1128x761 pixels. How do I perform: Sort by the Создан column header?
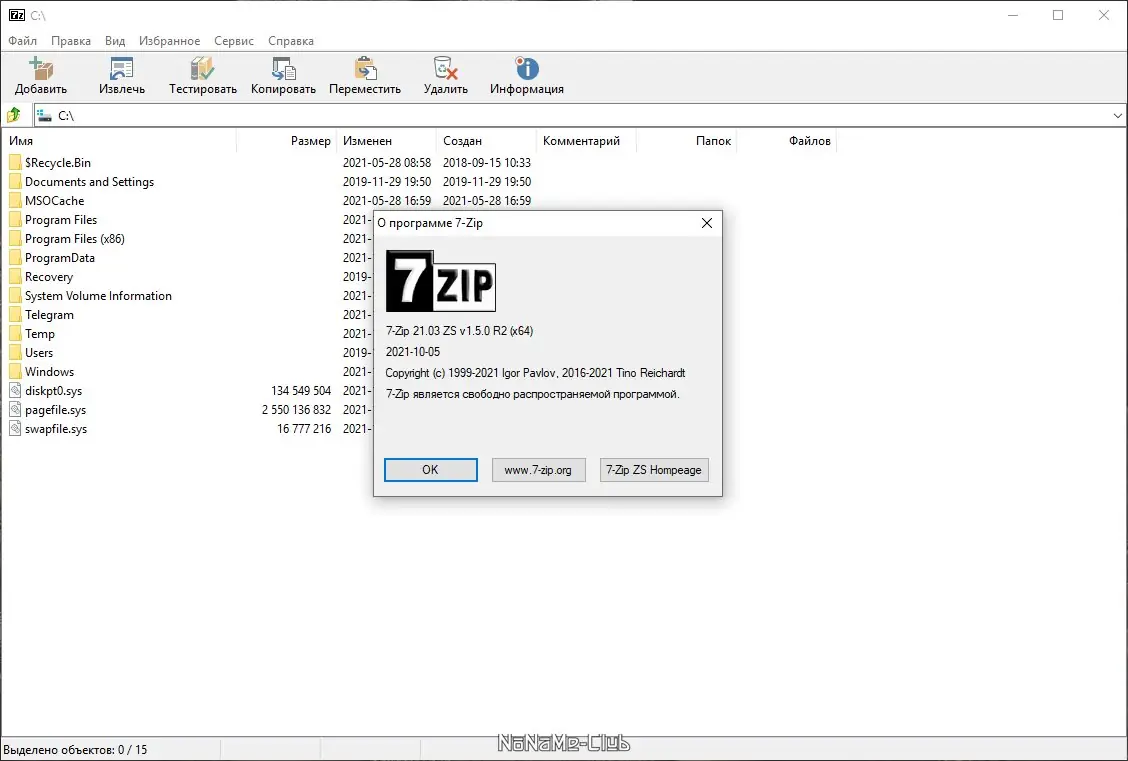click(486, 141)
